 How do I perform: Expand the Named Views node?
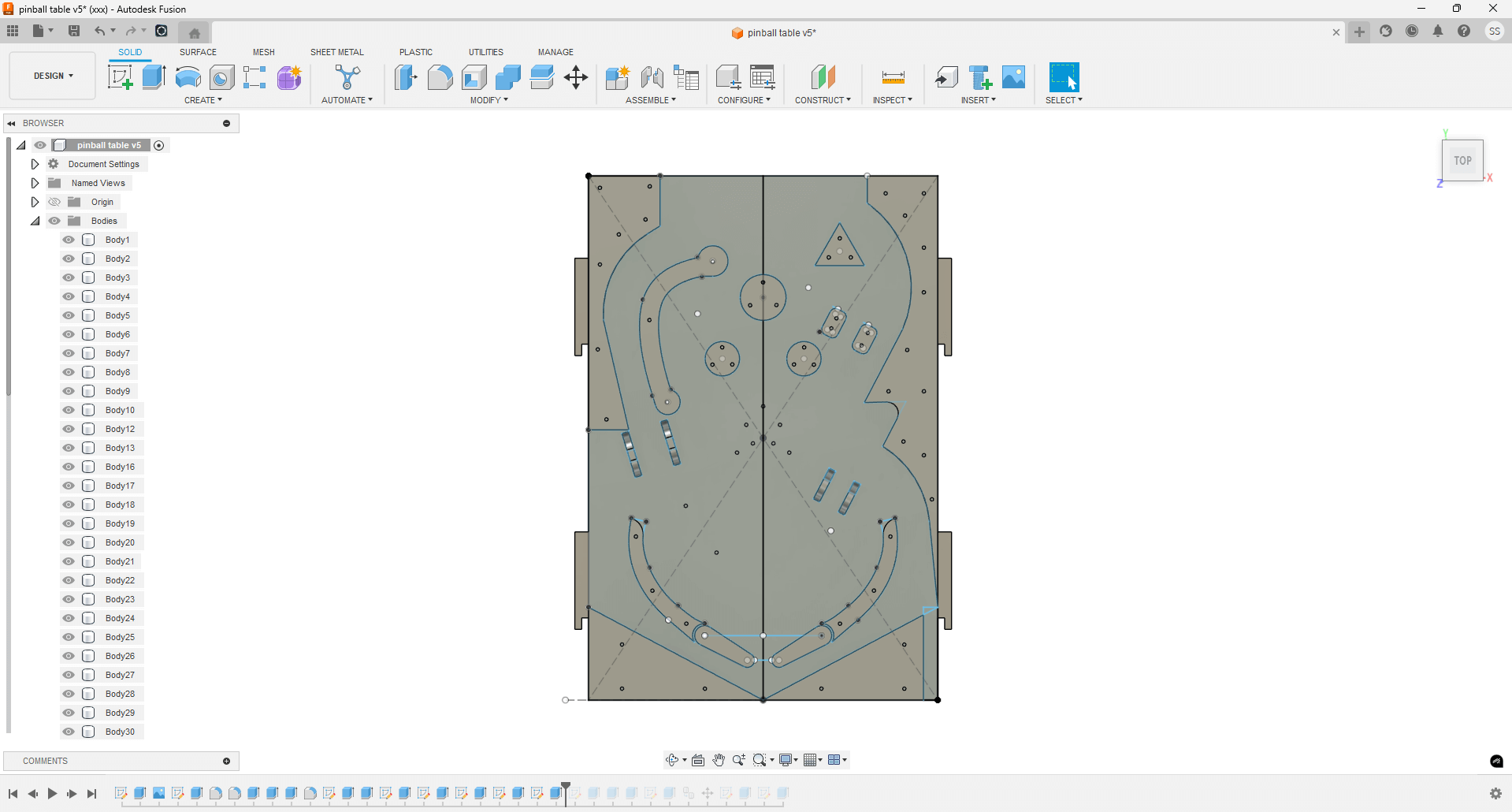tap(35, 183)
